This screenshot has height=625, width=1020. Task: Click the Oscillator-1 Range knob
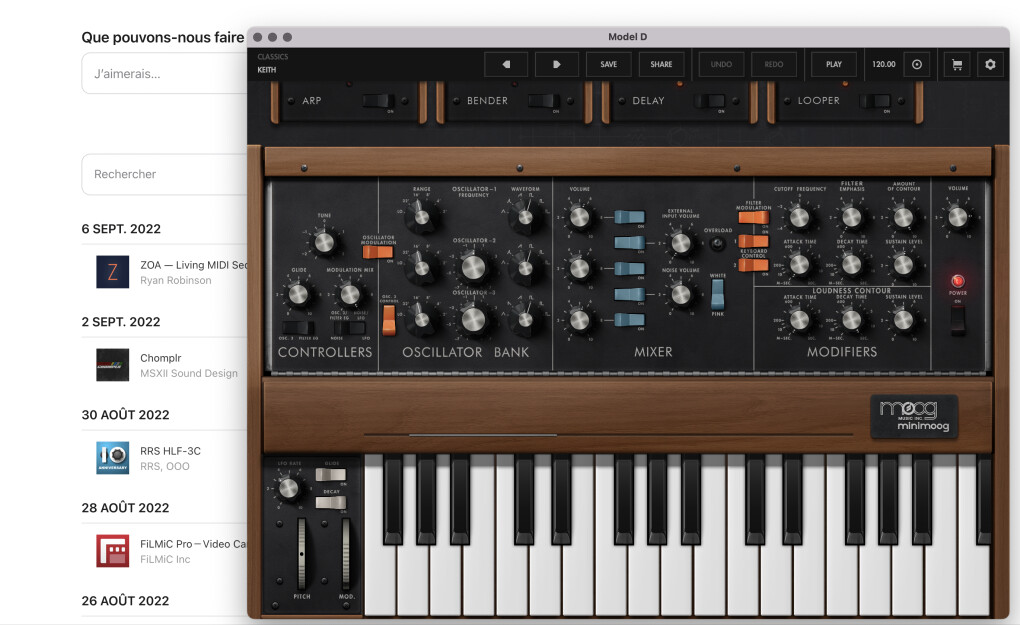coord(422,217)
